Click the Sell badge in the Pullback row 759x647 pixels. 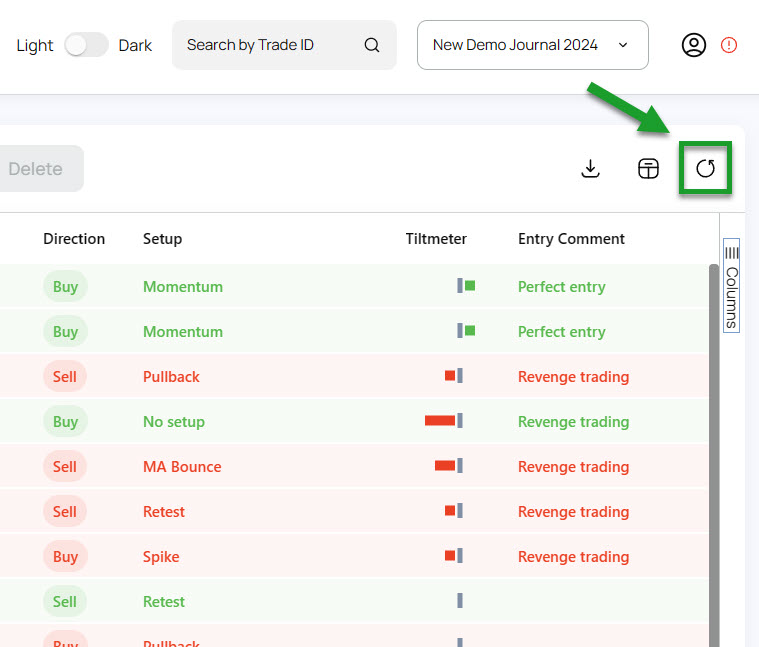[65, 376]
